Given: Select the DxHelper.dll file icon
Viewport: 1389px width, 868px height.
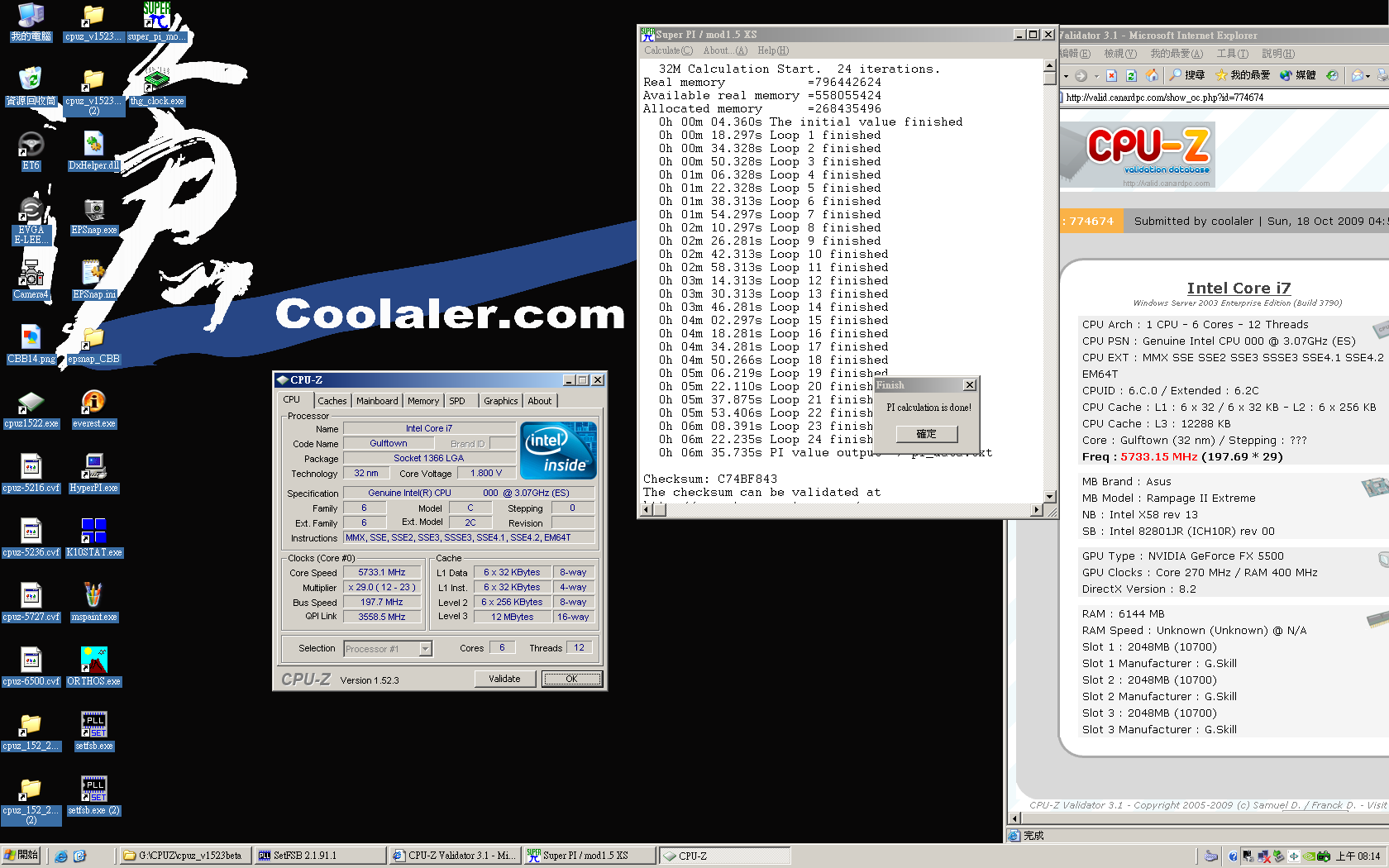Looking at the screenshot, I should 94,150.
